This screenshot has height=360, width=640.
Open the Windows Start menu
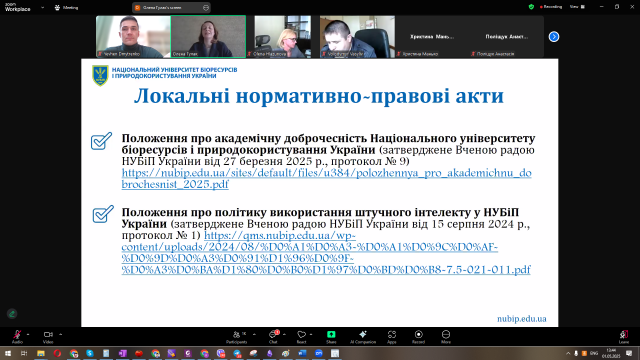click(8, 353)
